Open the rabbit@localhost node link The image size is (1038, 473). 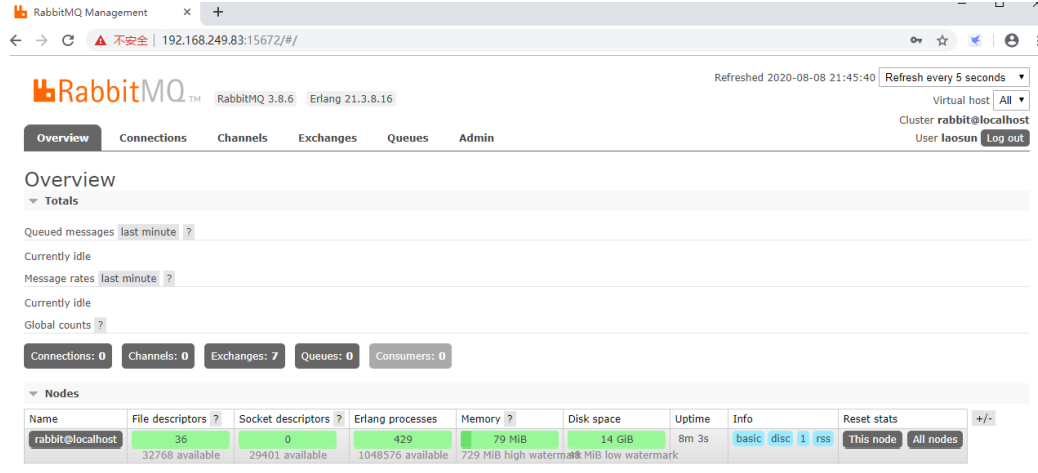75,439
